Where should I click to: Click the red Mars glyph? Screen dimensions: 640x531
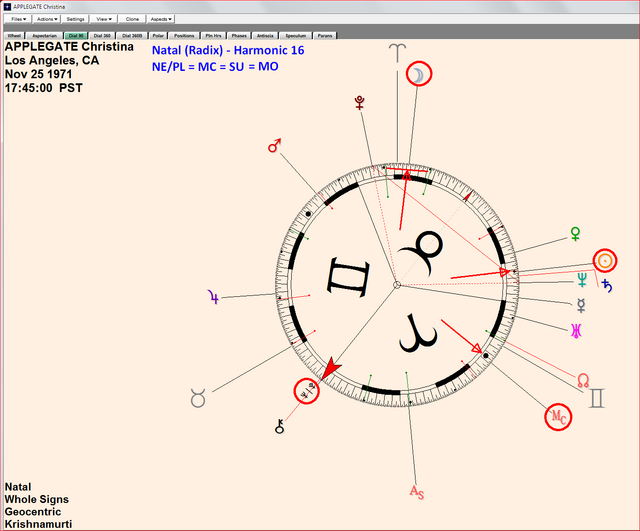tap(274, 146)
